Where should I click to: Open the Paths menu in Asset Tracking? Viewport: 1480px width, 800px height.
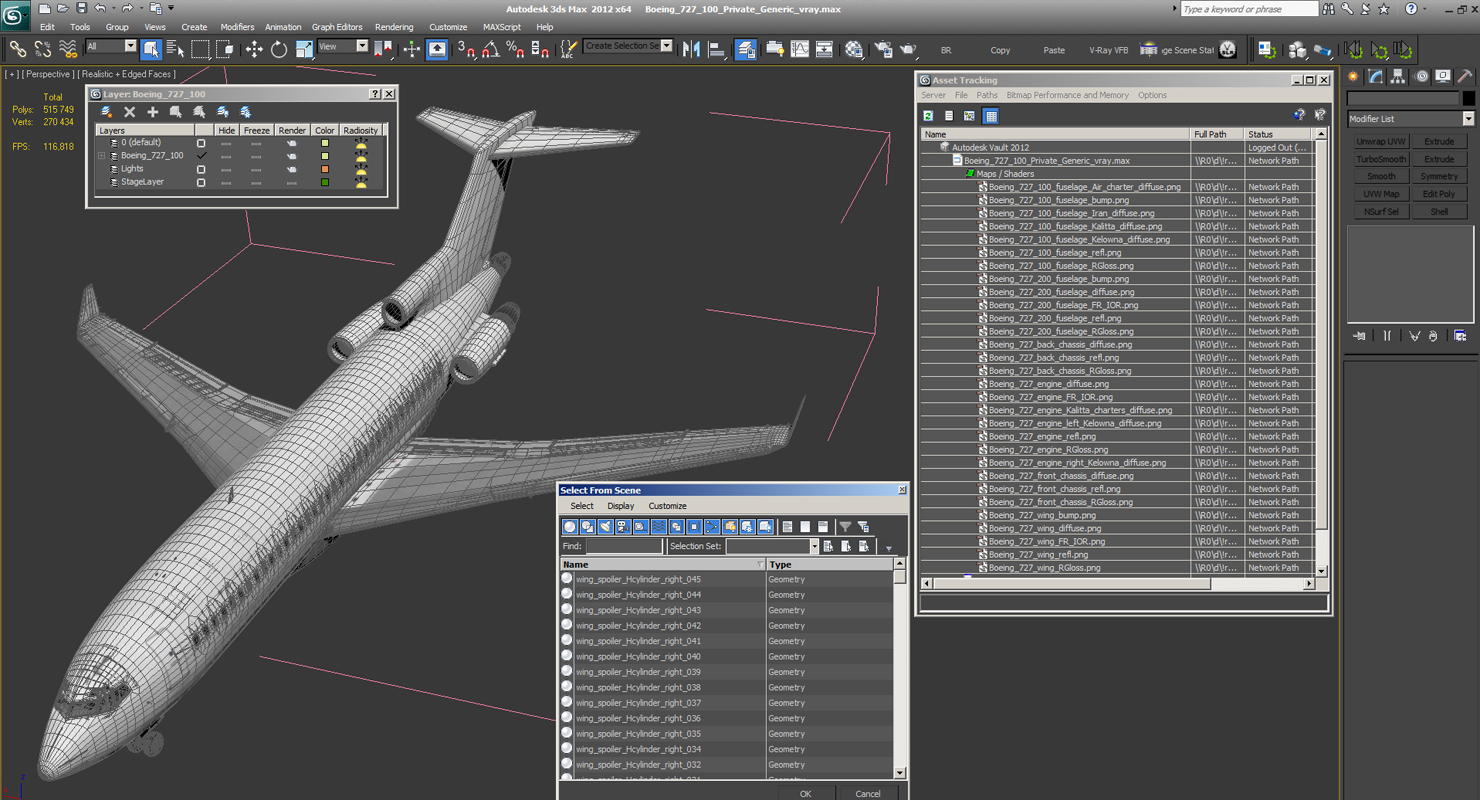pos(987,95)
